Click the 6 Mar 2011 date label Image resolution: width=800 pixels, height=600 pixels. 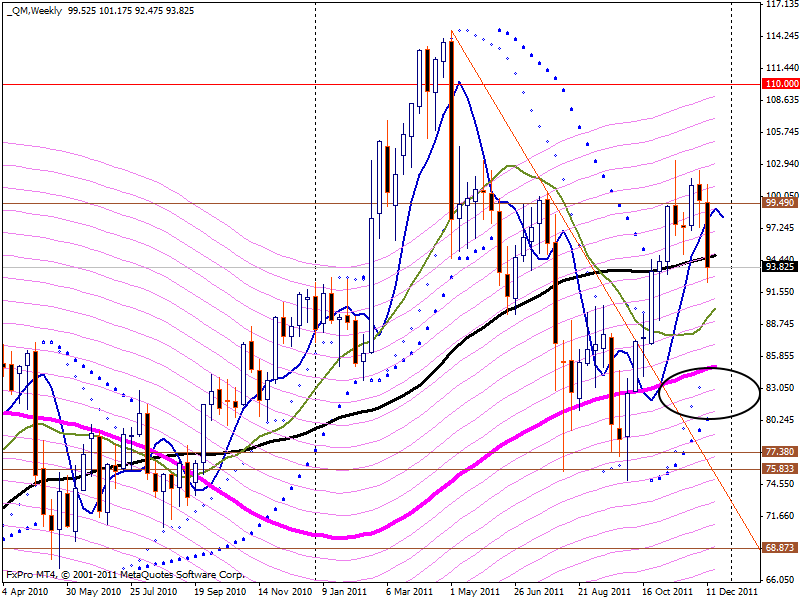coord(409,592)
